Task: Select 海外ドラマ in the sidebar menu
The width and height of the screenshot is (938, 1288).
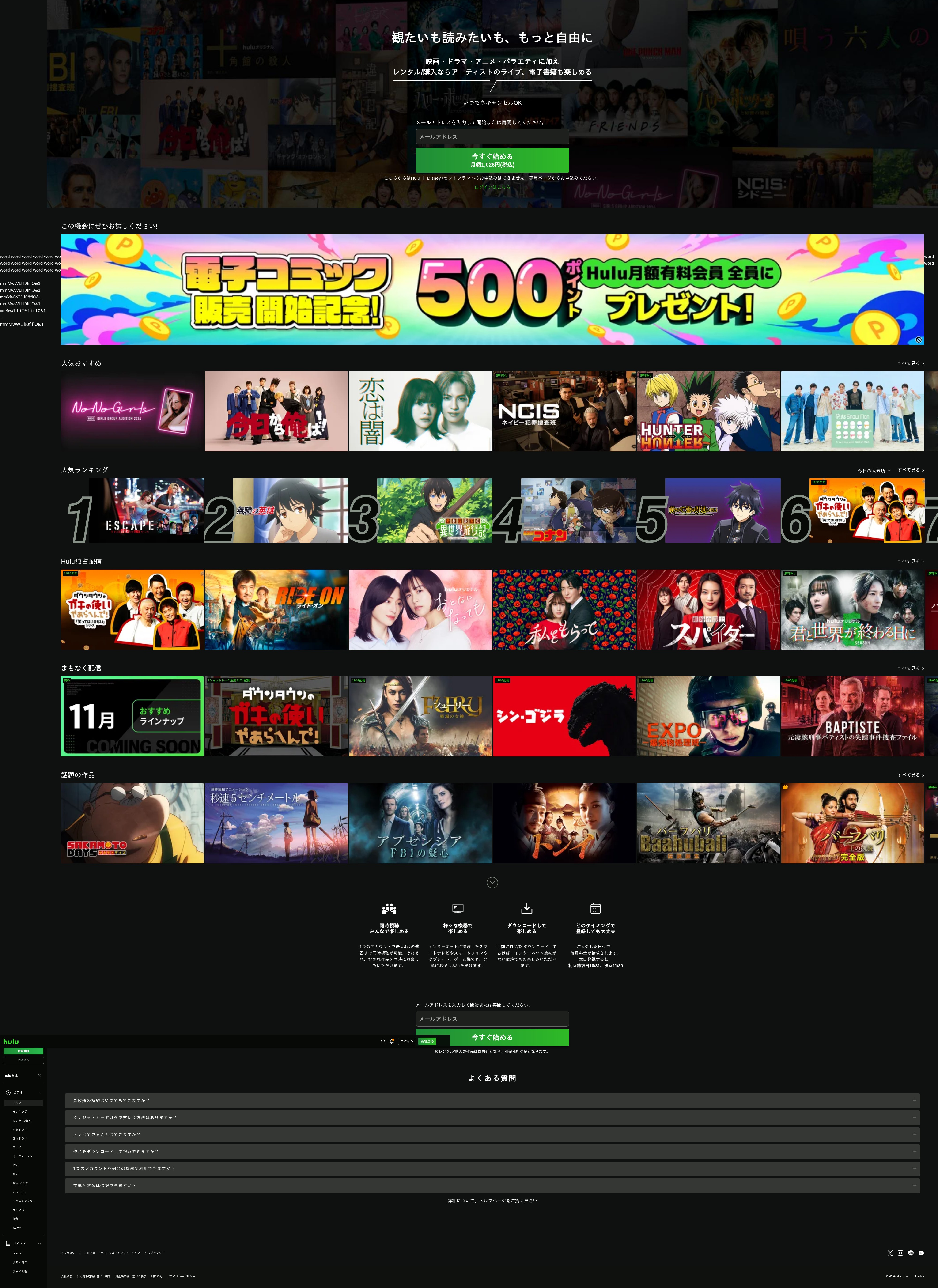Action: coord(20,1129)
